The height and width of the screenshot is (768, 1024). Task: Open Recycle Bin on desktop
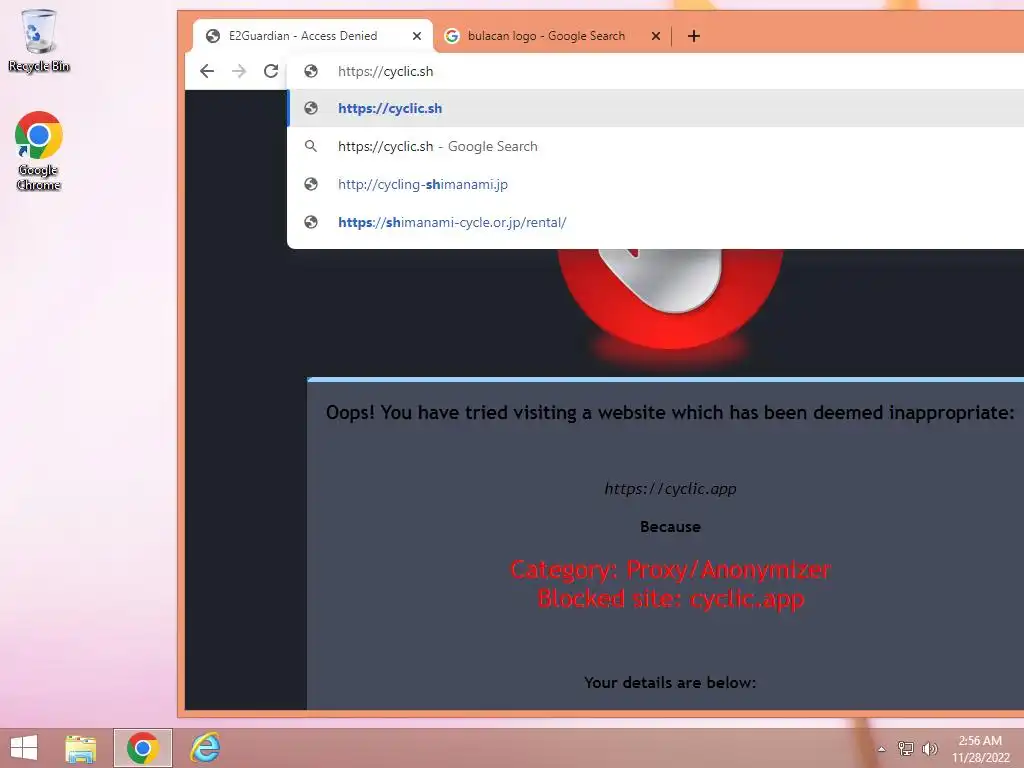(x=39, y=40)
